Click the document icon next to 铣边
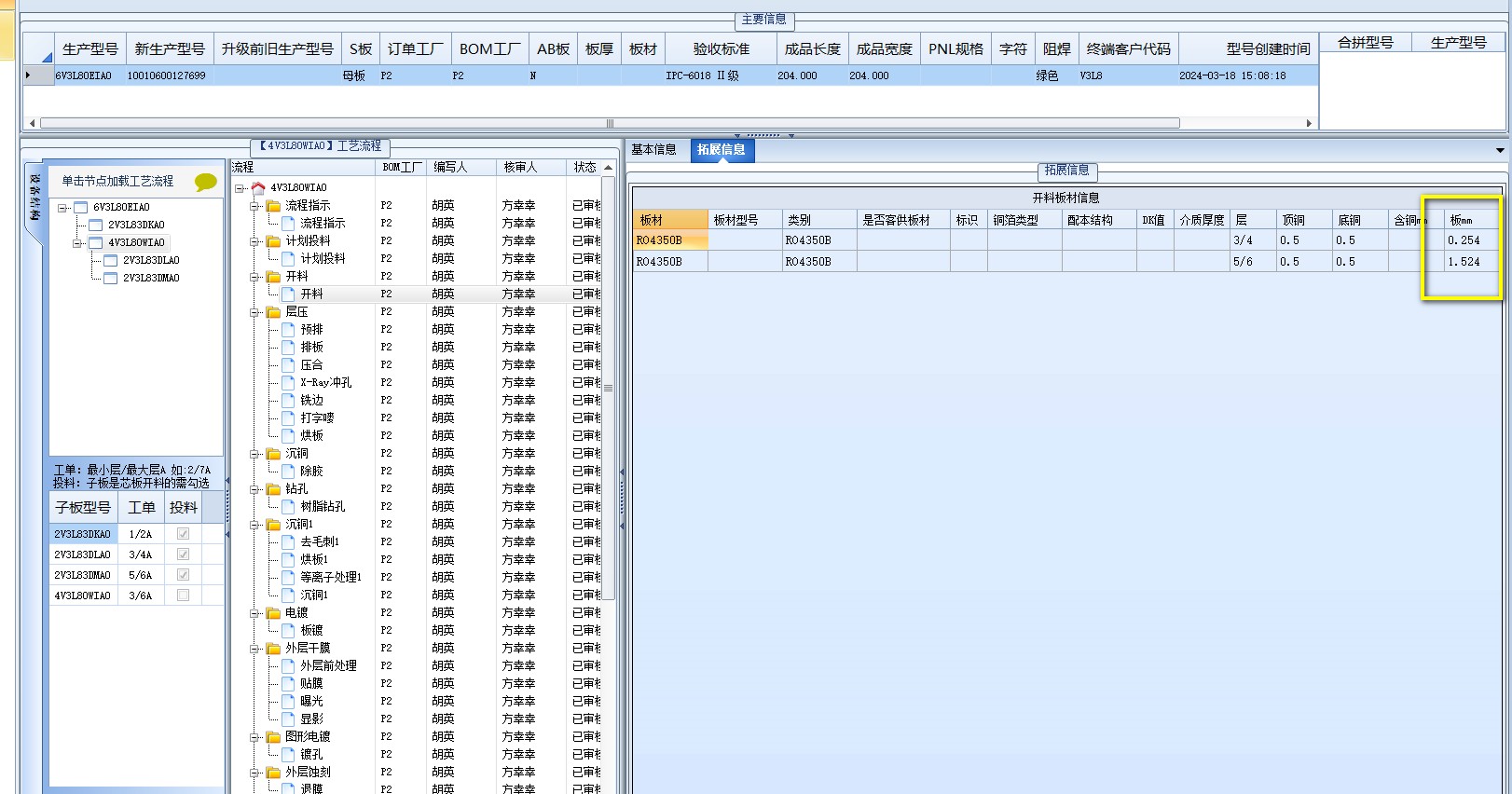 coord(288,400)
